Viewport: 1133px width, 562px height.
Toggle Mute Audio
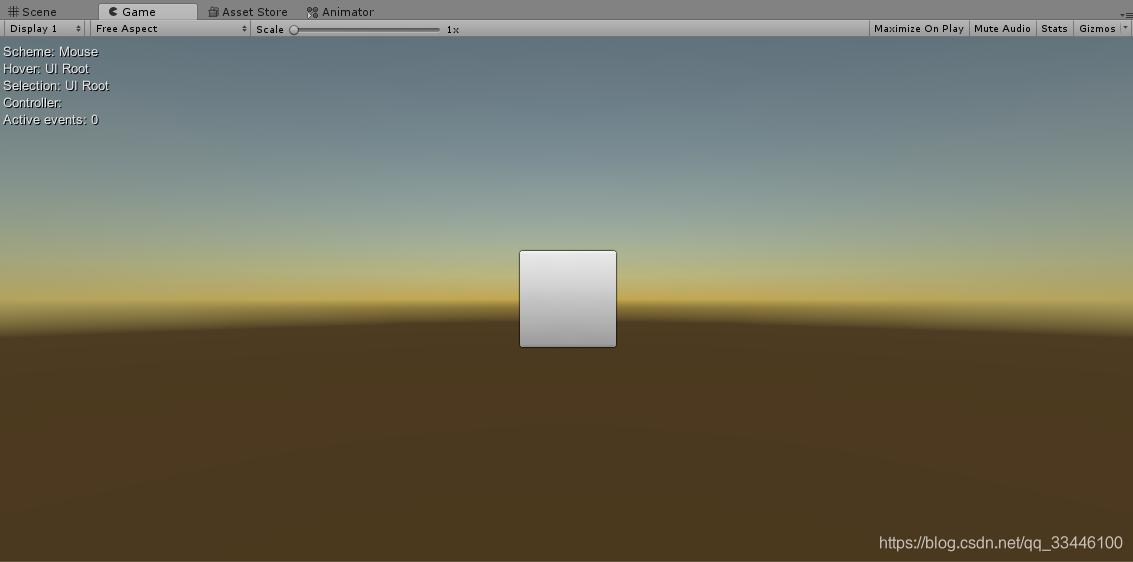coord(1001,28)
